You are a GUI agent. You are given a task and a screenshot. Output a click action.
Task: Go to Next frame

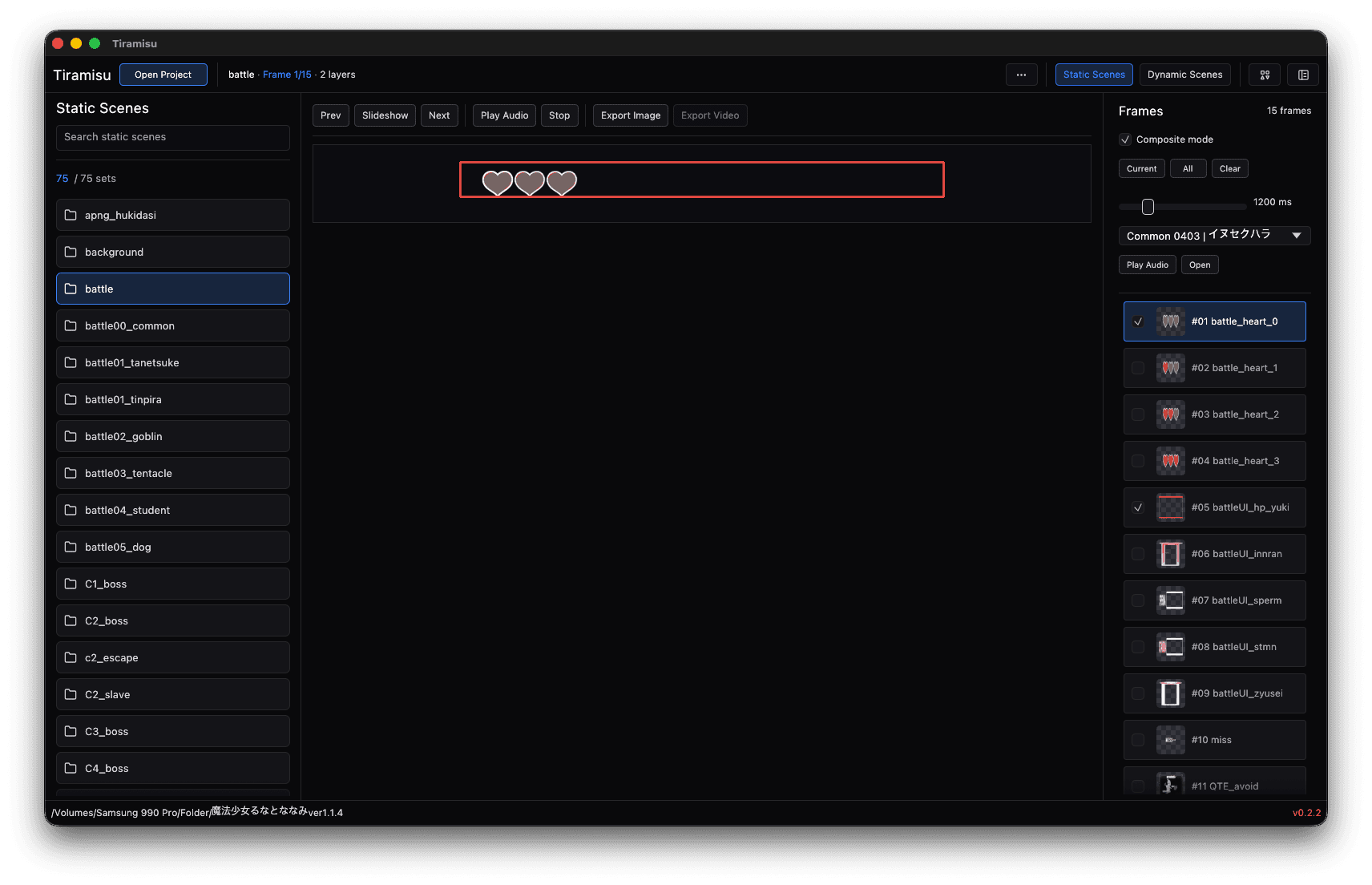click(x=439, y=115)
